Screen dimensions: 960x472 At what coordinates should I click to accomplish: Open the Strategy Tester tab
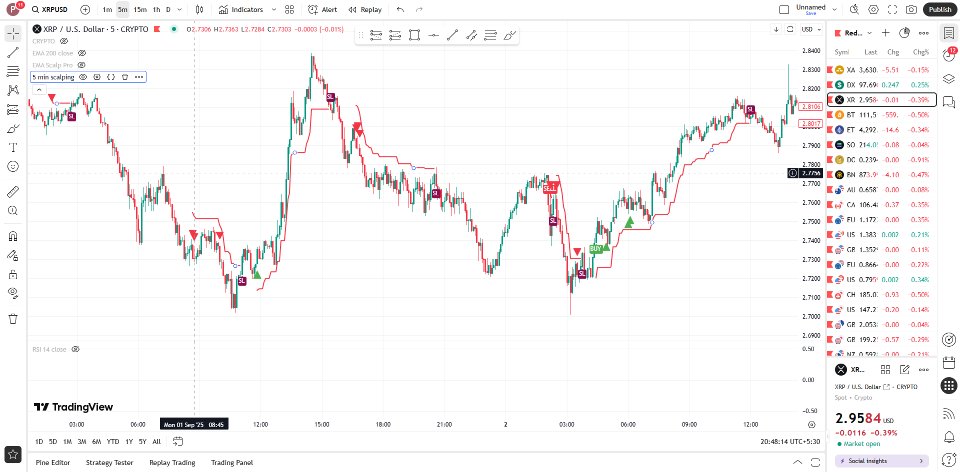pyautogui.click(x=110, y=463)
